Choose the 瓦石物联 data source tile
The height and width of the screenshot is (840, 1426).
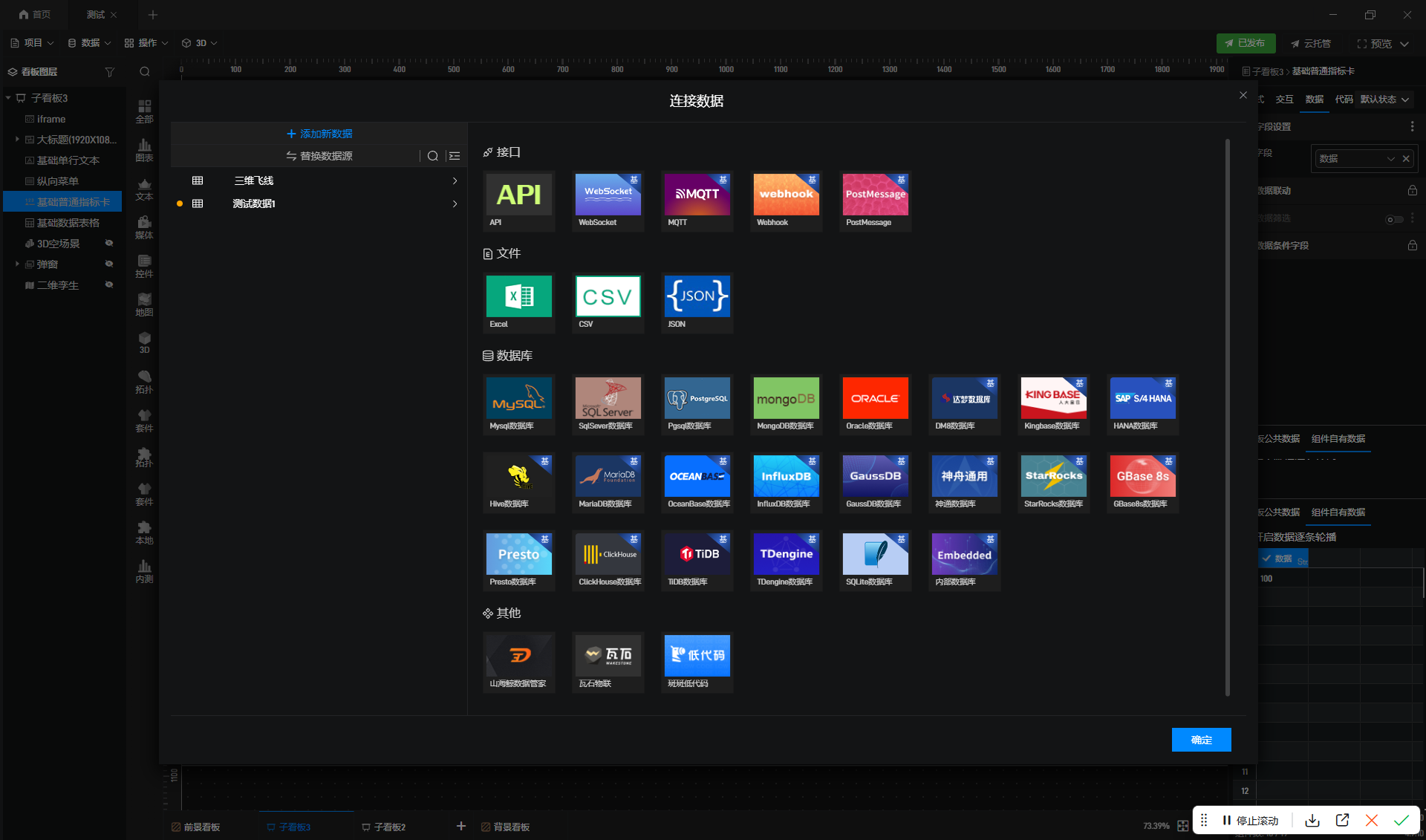point(608,662)
